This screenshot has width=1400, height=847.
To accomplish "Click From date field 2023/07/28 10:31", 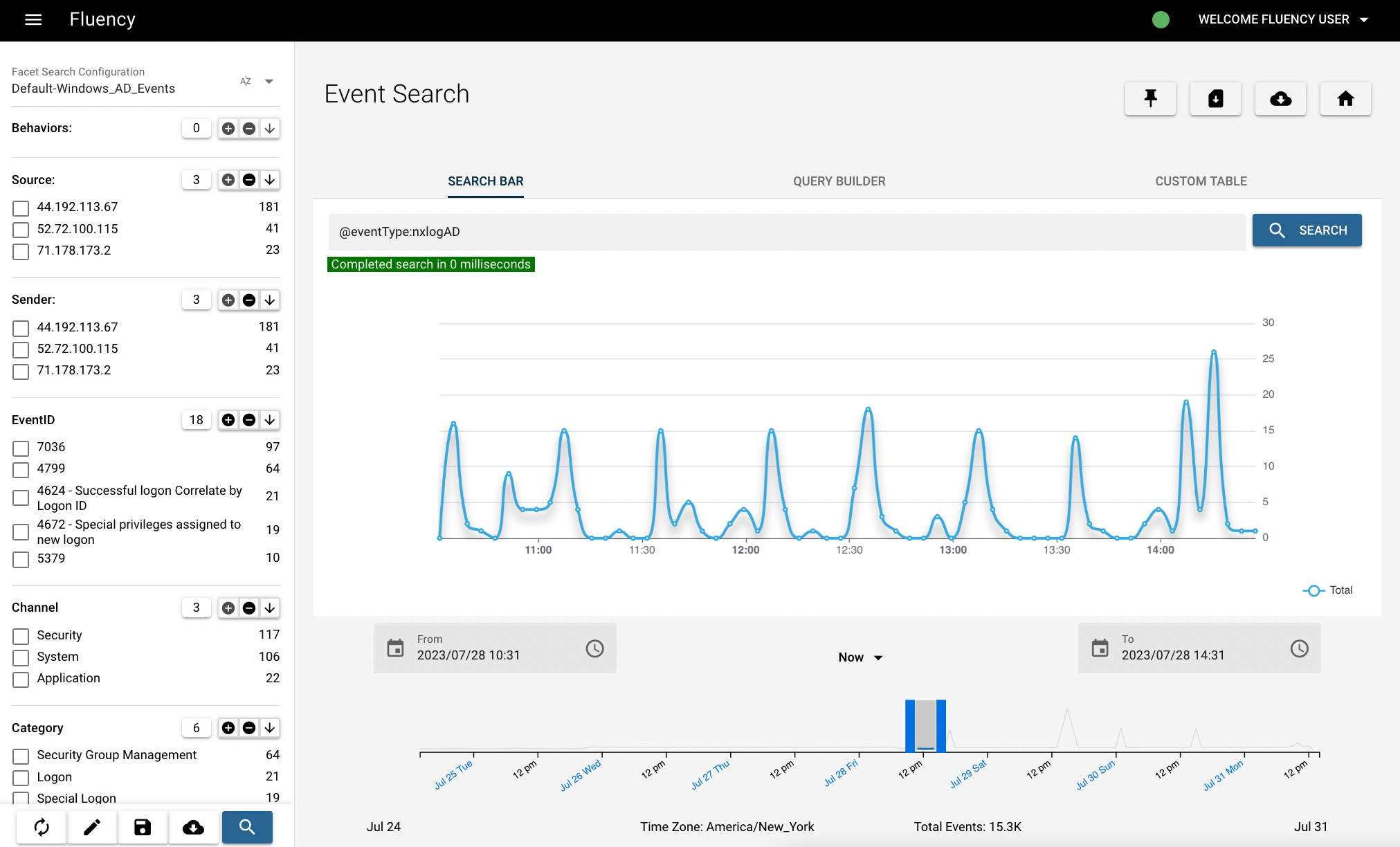I will (x=495, y=648).
